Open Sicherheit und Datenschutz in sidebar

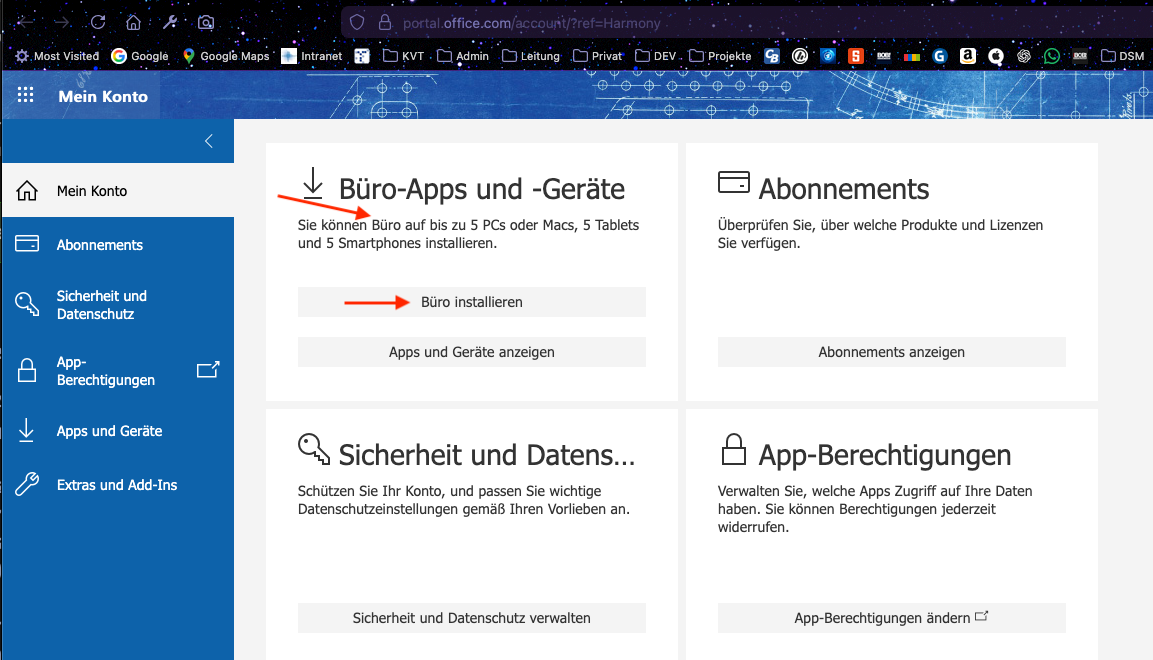pos(118,304)
